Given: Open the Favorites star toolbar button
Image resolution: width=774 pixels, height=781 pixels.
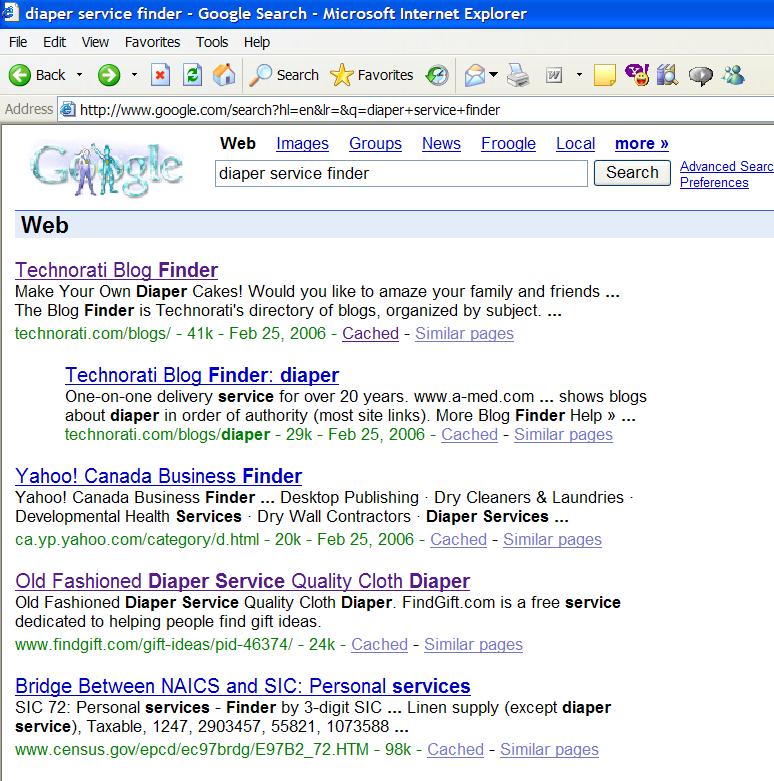Looking at the screenshot, I should 372,75.
